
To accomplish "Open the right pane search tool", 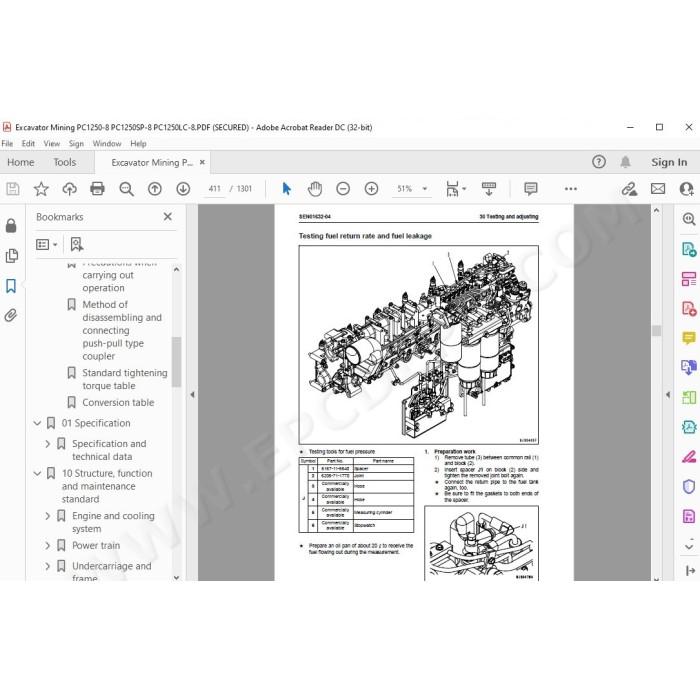I will point(689,219).
